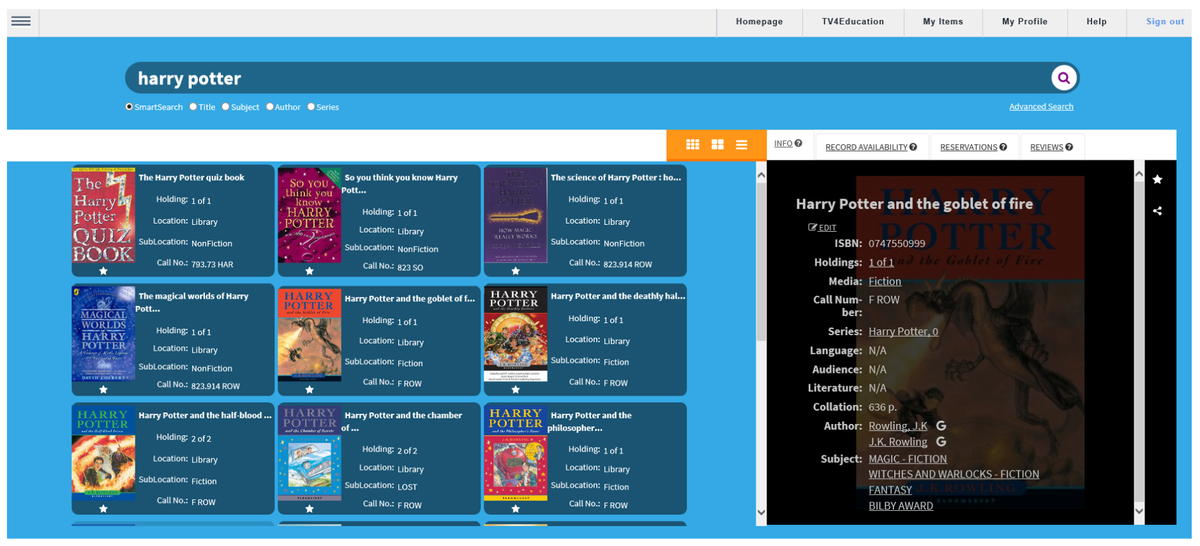Open TV4Education from top navigation
The height and width of the screenshot is (546, 1200).
(852, 22)
